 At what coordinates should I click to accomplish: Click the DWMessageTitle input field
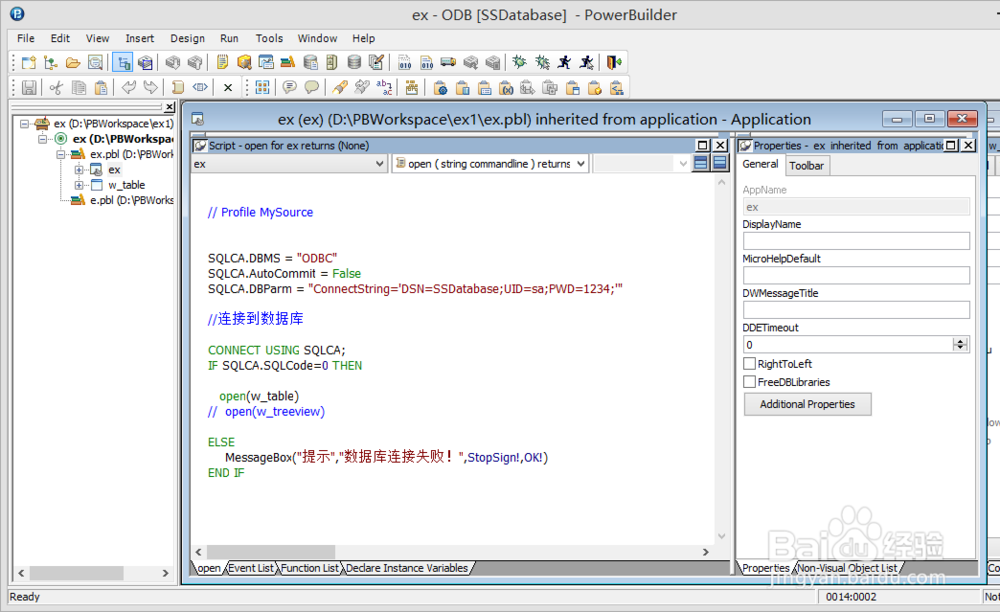coord(856,310)
